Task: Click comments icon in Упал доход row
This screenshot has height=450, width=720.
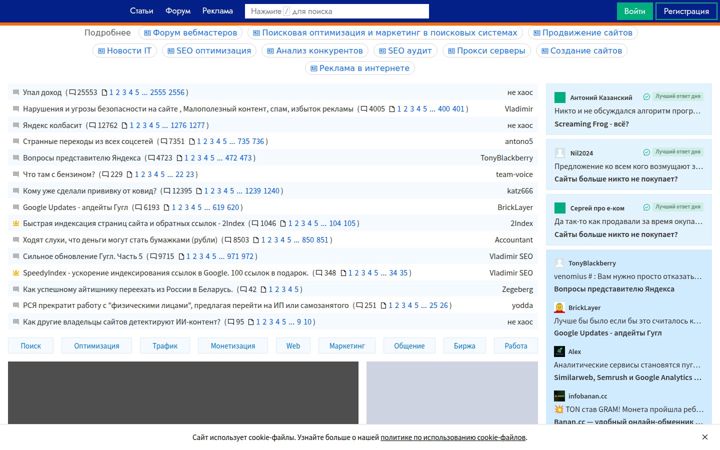Action: click(x=72, y=92)
